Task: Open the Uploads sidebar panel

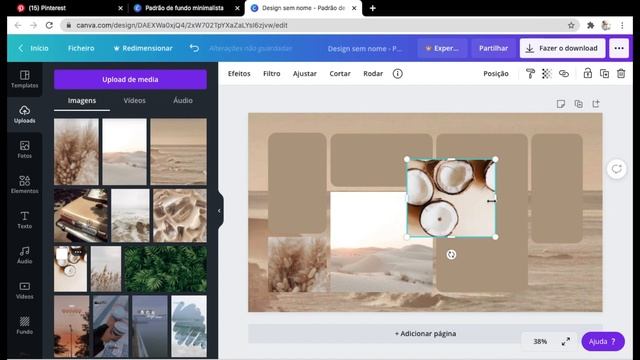Action: [x=24, y=114]
